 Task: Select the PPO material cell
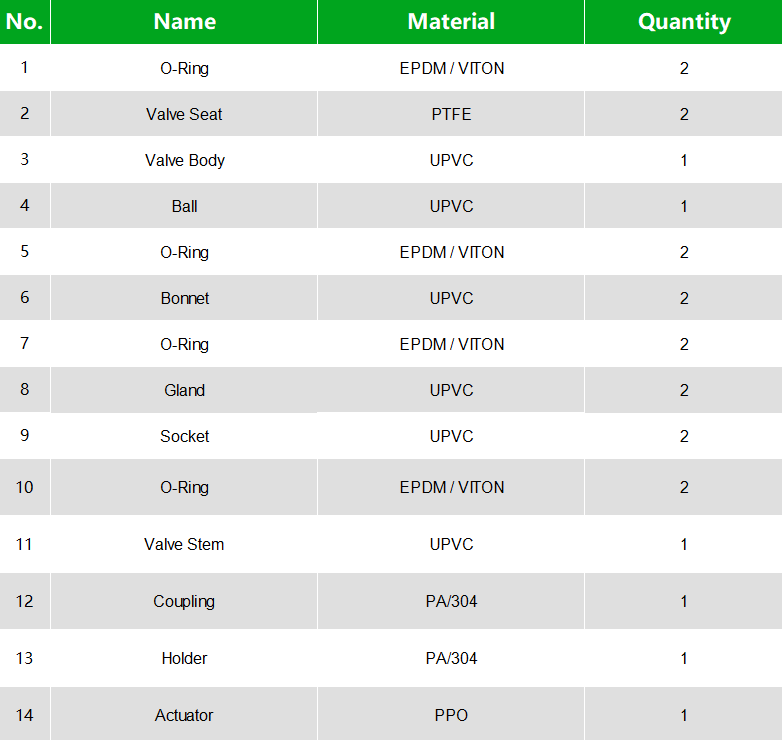pyautogui.click(x=451, y=715)
